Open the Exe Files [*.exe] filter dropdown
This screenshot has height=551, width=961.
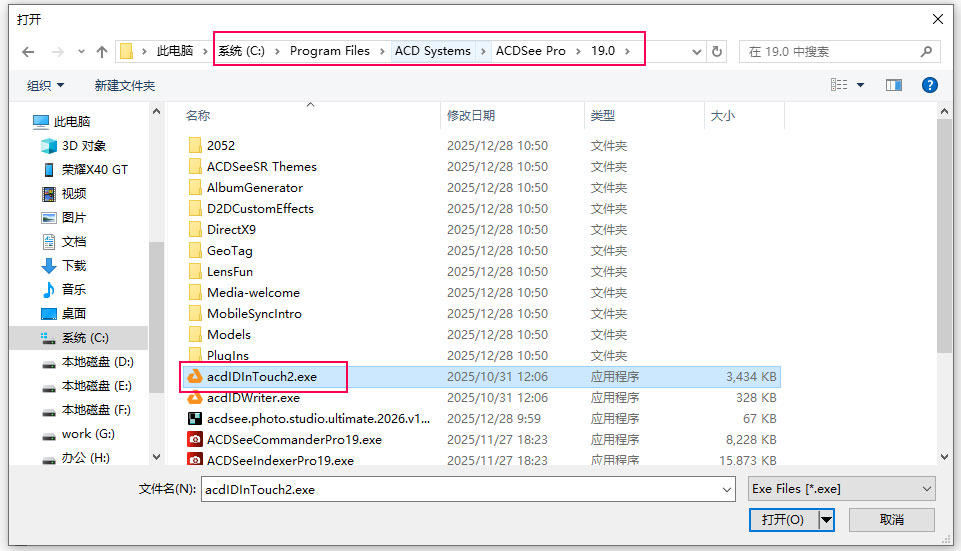point(841,488)
